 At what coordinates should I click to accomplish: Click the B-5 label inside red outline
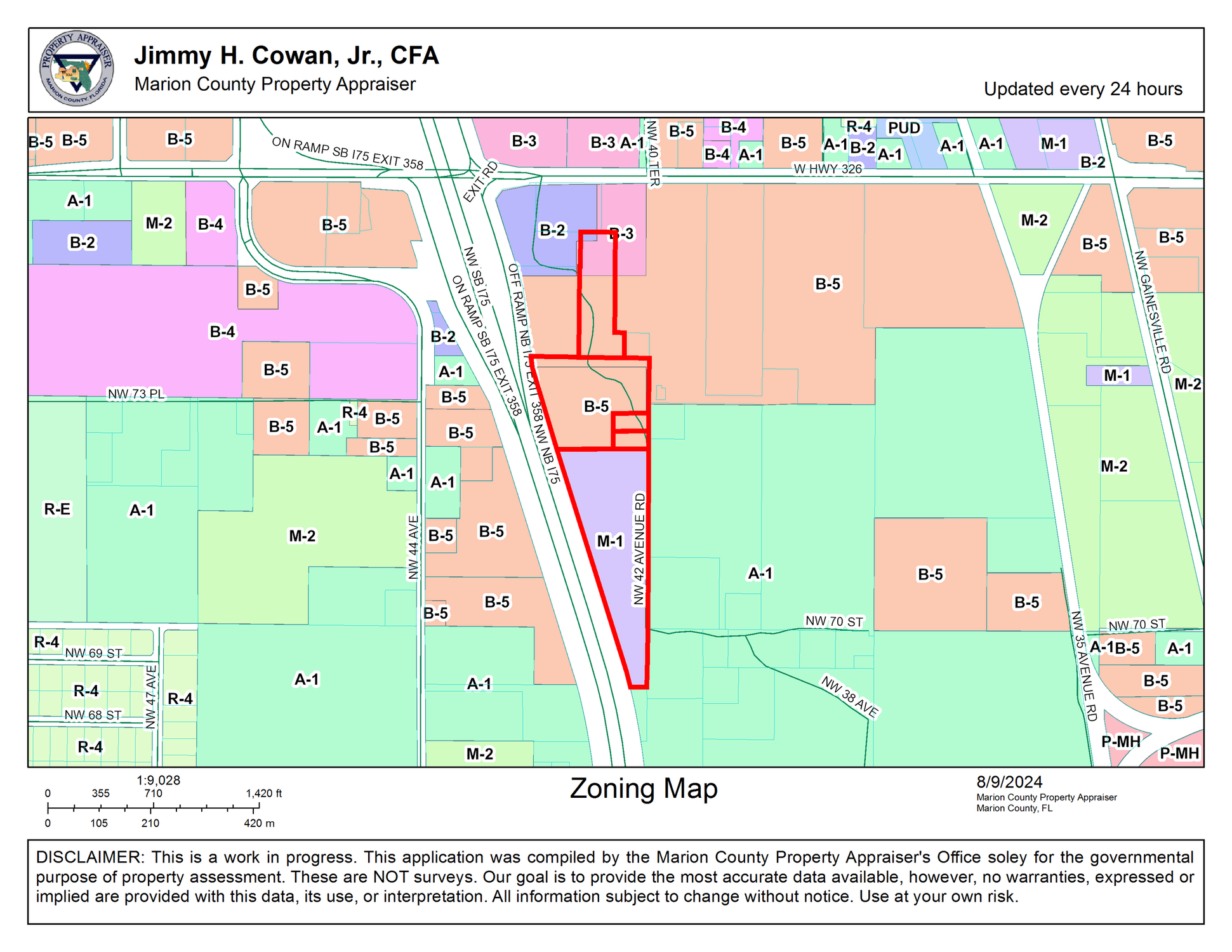click(x=596, y=406)
